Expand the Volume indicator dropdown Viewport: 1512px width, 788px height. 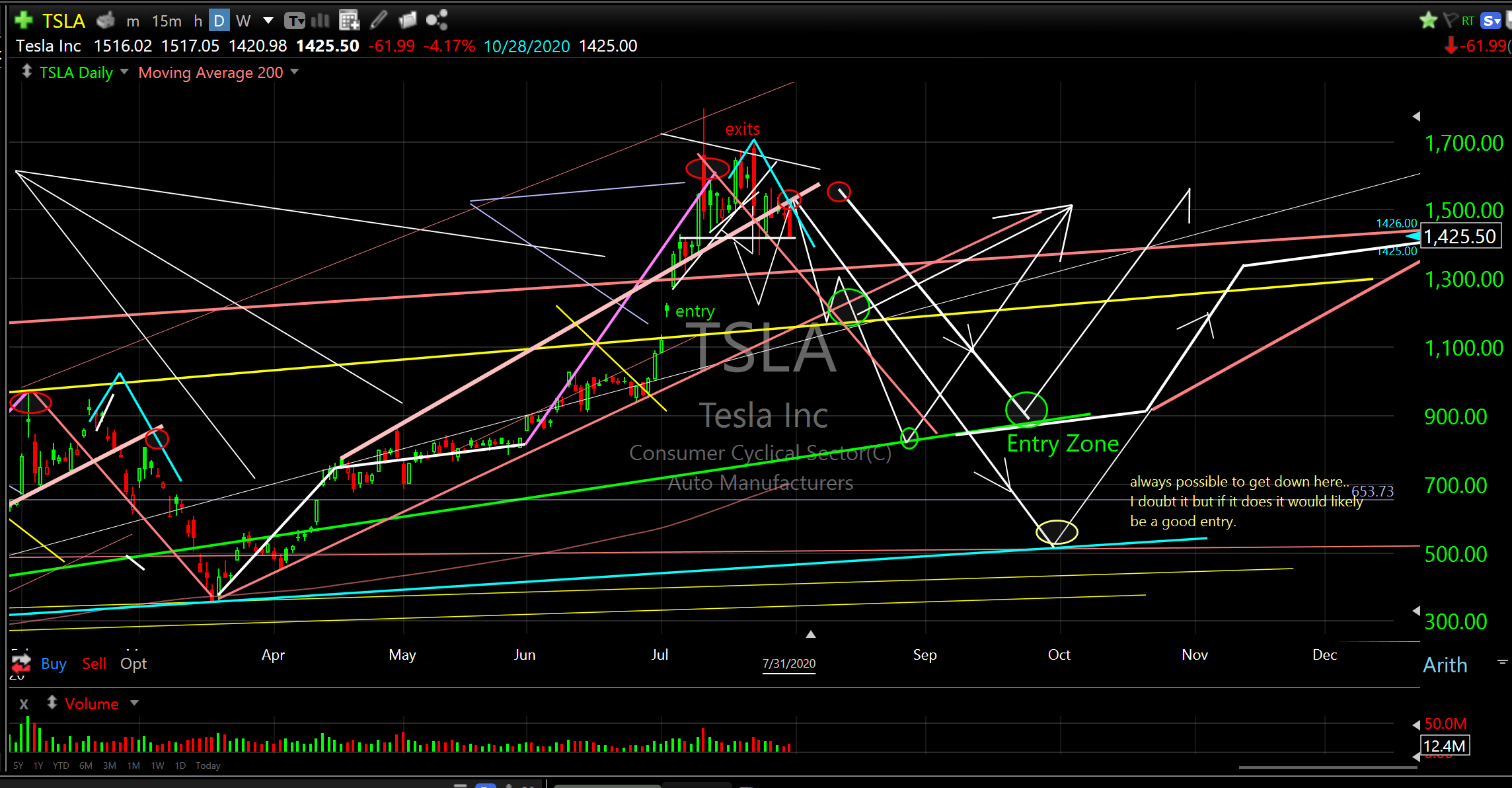[134, 703]
